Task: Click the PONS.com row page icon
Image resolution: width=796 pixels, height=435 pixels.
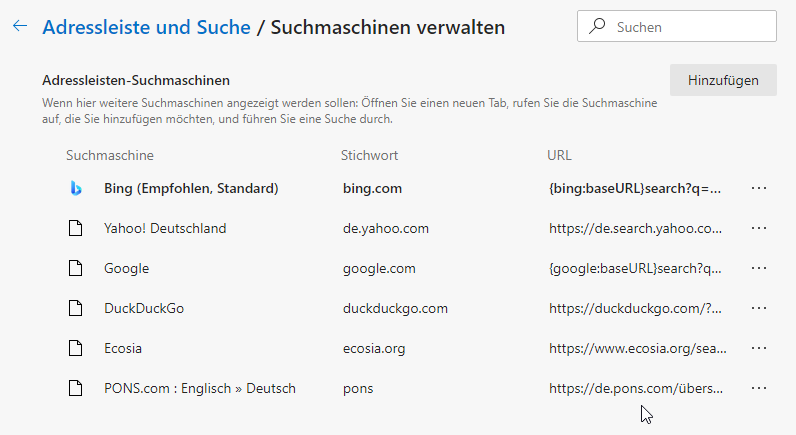Action: (76, 388)
